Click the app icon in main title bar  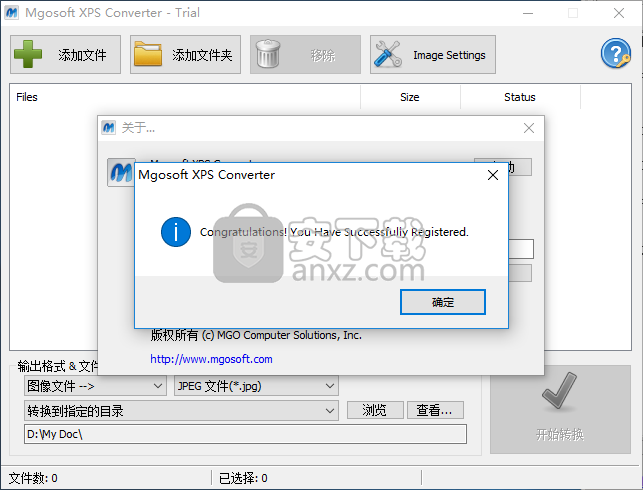click(11, 13)
